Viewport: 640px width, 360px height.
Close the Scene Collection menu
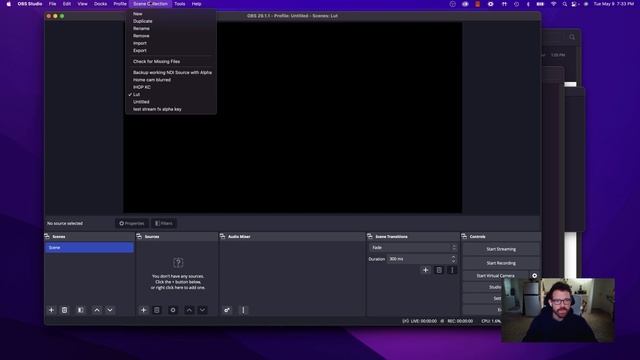point(151,4)
